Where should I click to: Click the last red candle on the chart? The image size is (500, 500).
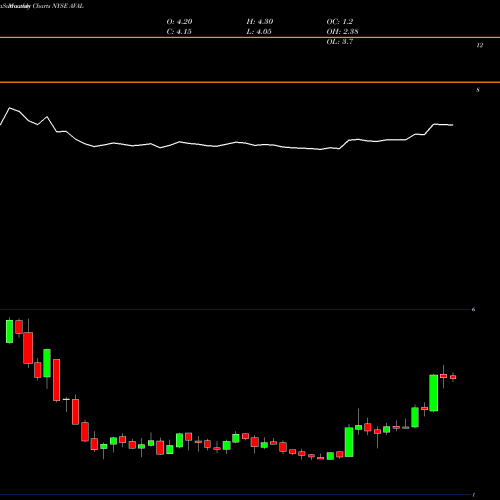point(453,377)
